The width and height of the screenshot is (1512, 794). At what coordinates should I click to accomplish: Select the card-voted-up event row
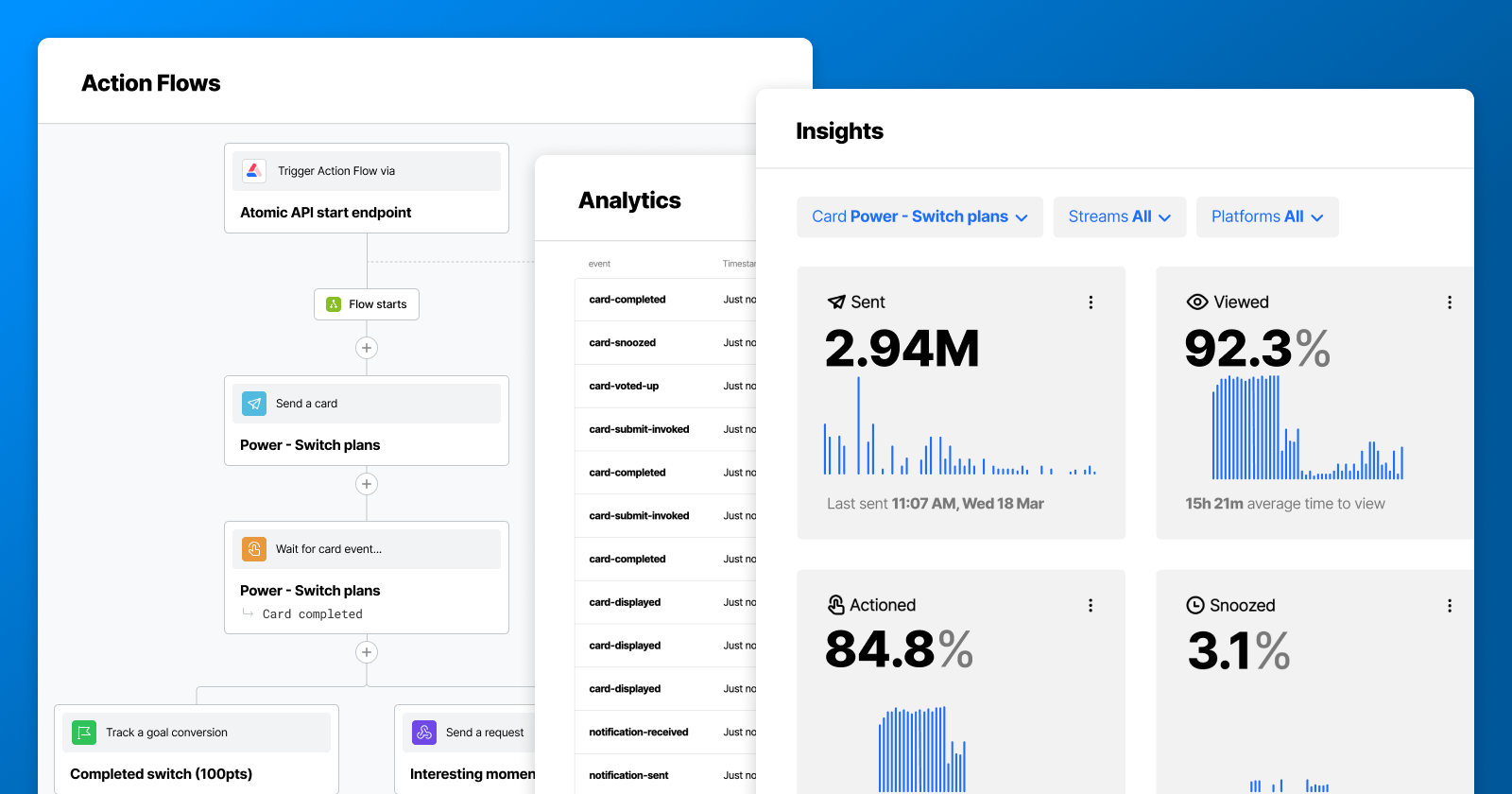[x=665, y=387]
